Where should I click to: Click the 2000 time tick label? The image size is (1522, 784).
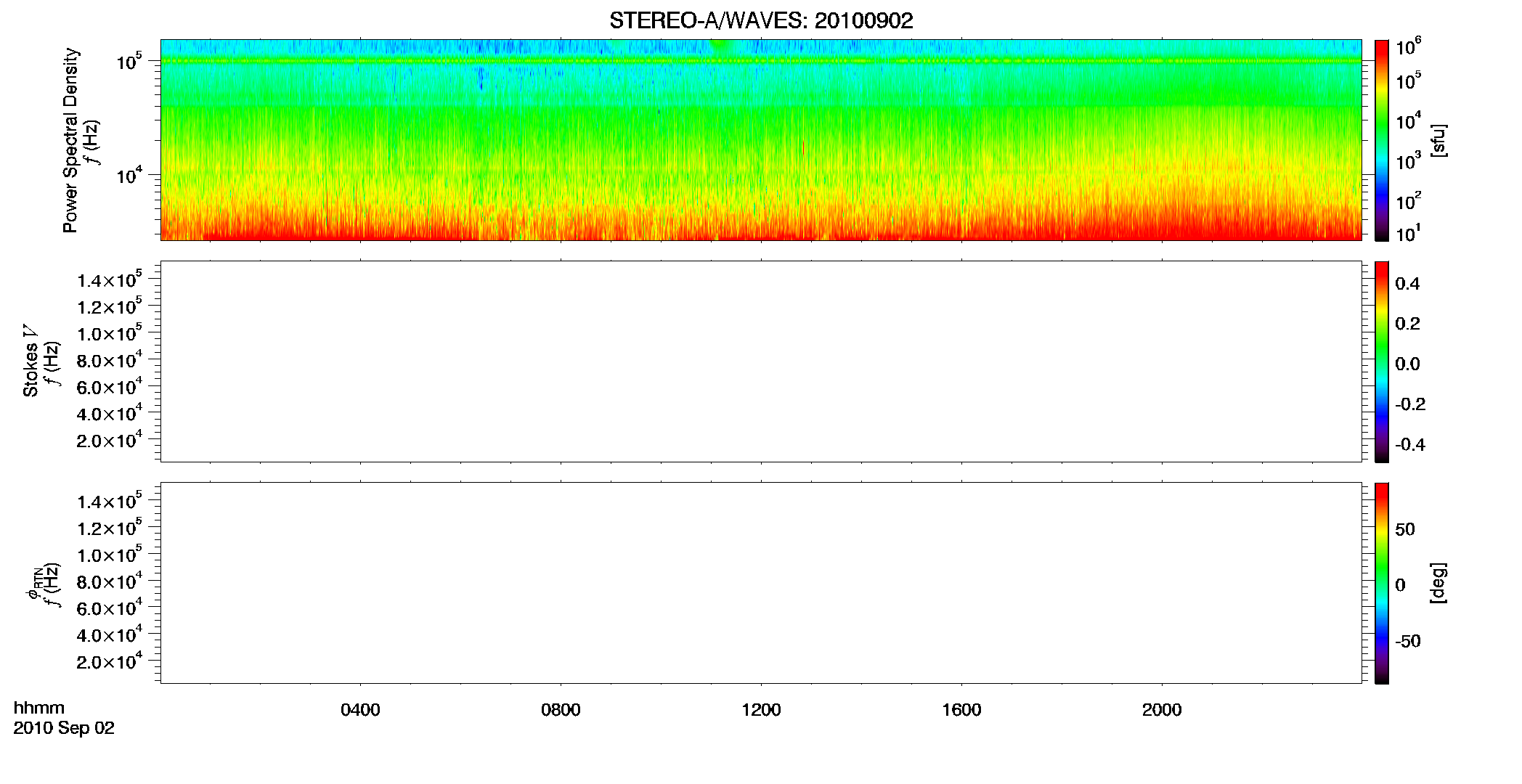(1162, 710)
